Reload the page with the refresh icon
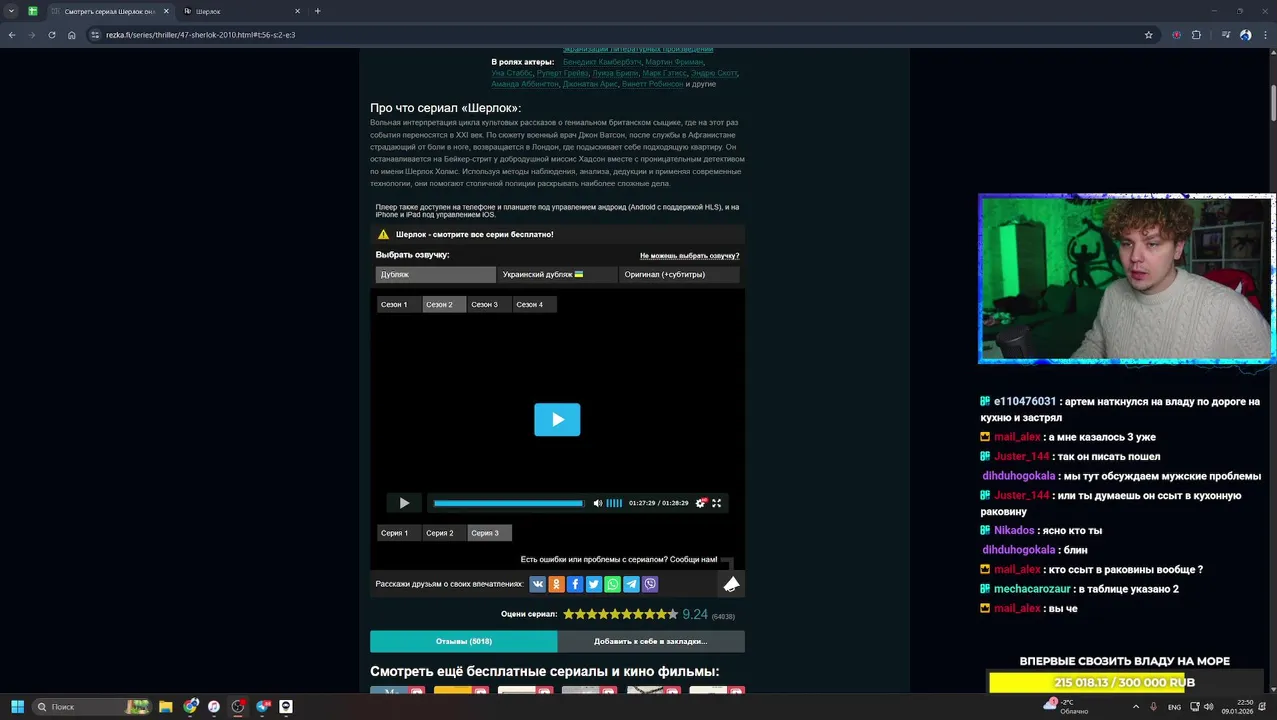This screenshot has height=720, width=1277. [x=52, y=35]
